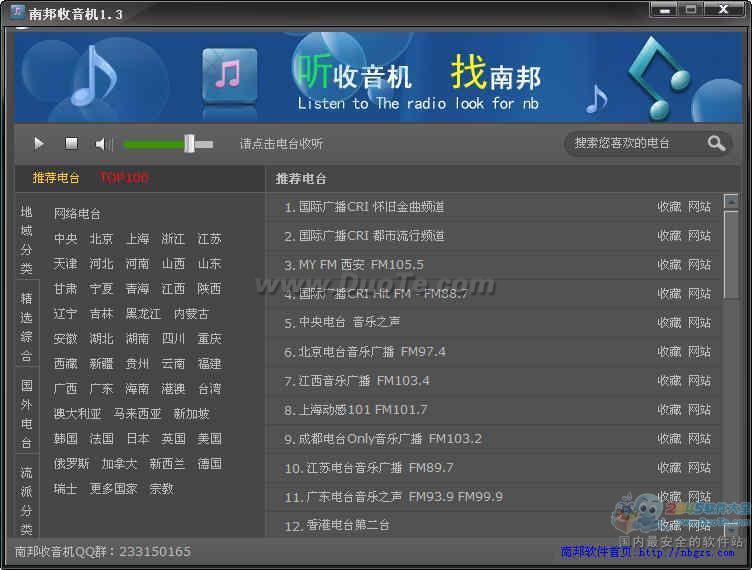Open 网络电台 stations
752x570 pixels.
pos(77,214)
